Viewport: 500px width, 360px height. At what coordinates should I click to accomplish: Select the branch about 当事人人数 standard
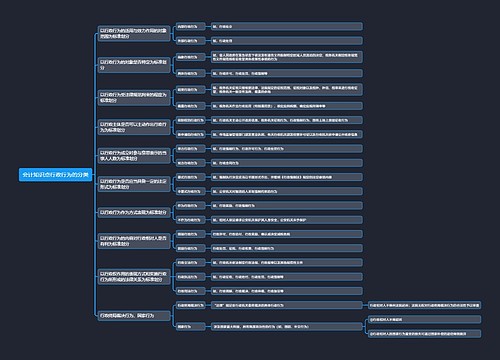click(x=134, y=156)
